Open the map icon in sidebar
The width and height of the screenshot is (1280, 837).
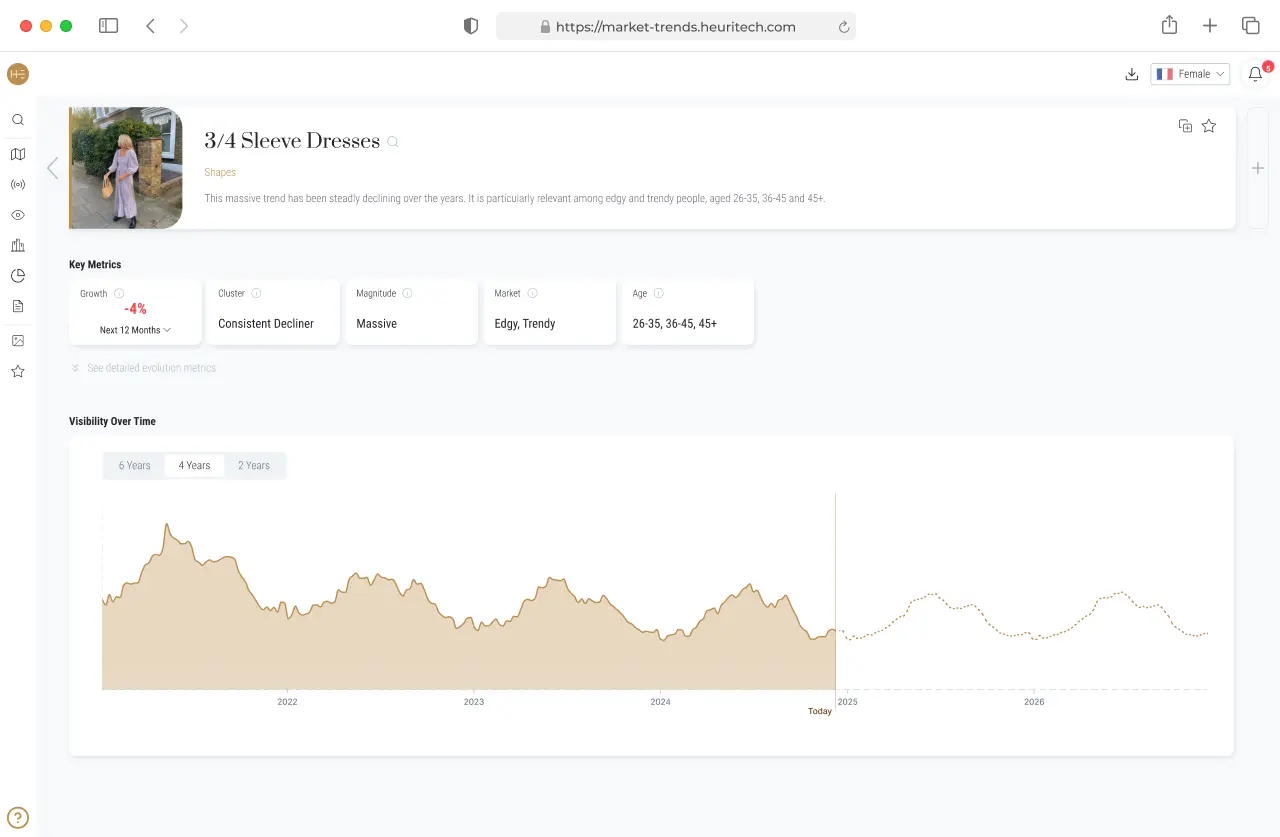[x=18, y=154]
